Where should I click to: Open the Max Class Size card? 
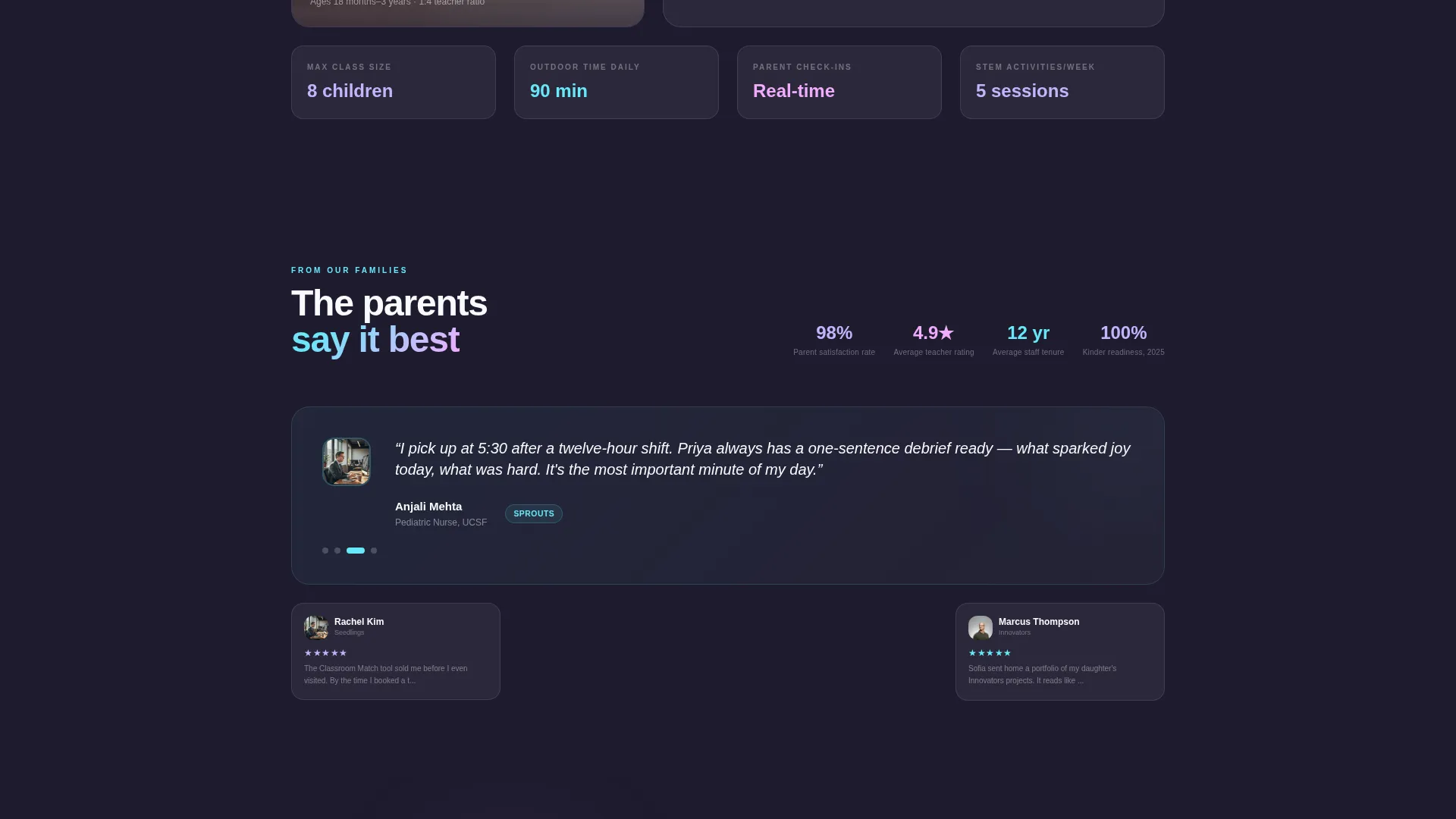[394, 82]
